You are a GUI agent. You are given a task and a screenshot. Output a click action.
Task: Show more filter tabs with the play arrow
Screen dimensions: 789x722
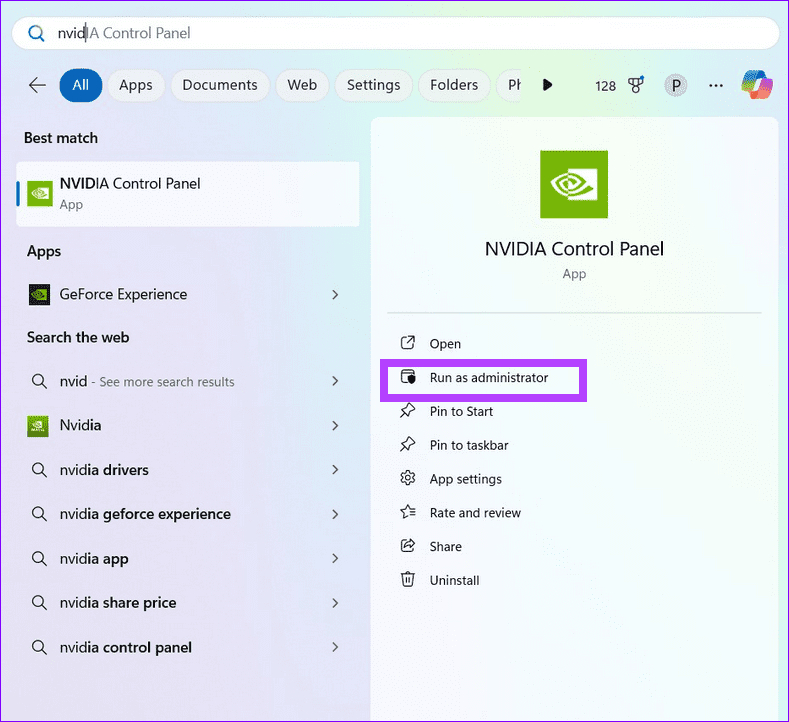click(x=547, y=85)
